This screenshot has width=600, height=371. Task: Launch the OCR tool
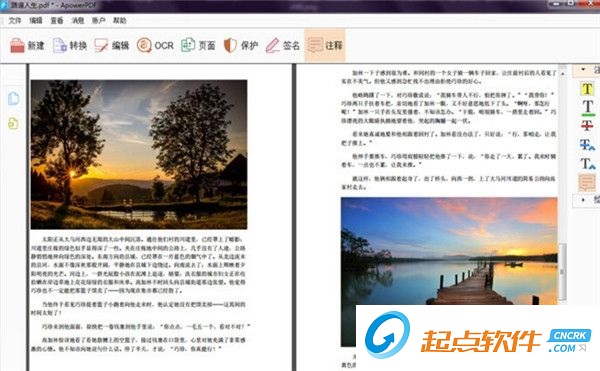155,46
